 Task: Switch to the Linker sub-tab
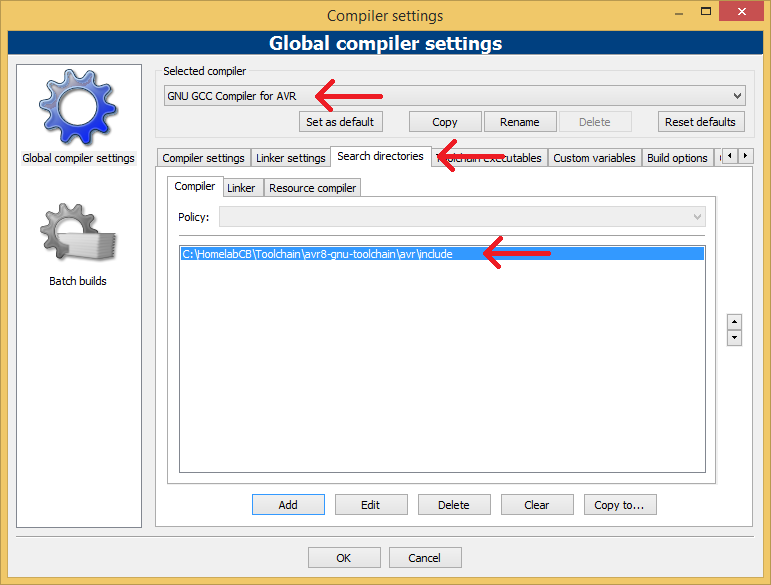click(241, 188)
